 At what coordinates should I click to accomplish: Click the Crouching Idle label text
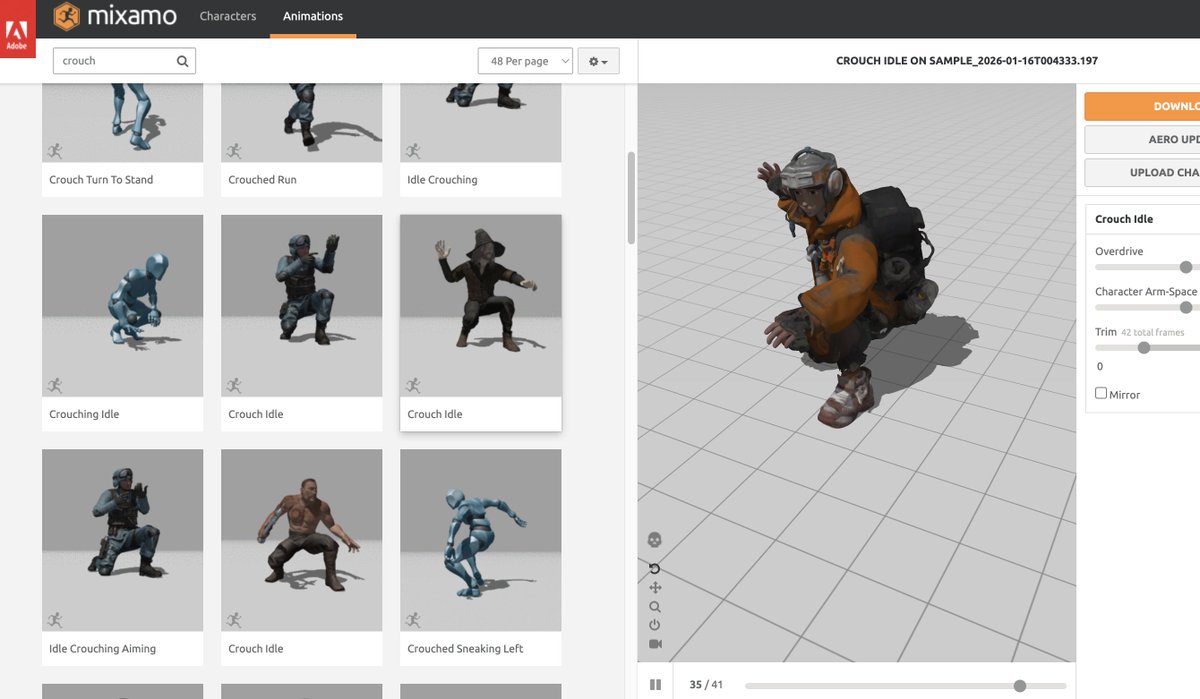tap(84, 414)
